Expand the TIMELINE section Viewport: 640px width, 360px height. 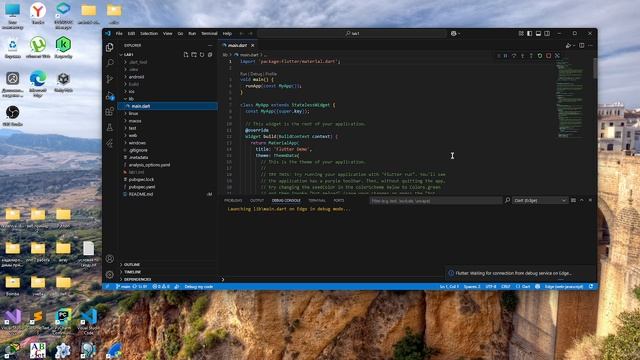167,272
